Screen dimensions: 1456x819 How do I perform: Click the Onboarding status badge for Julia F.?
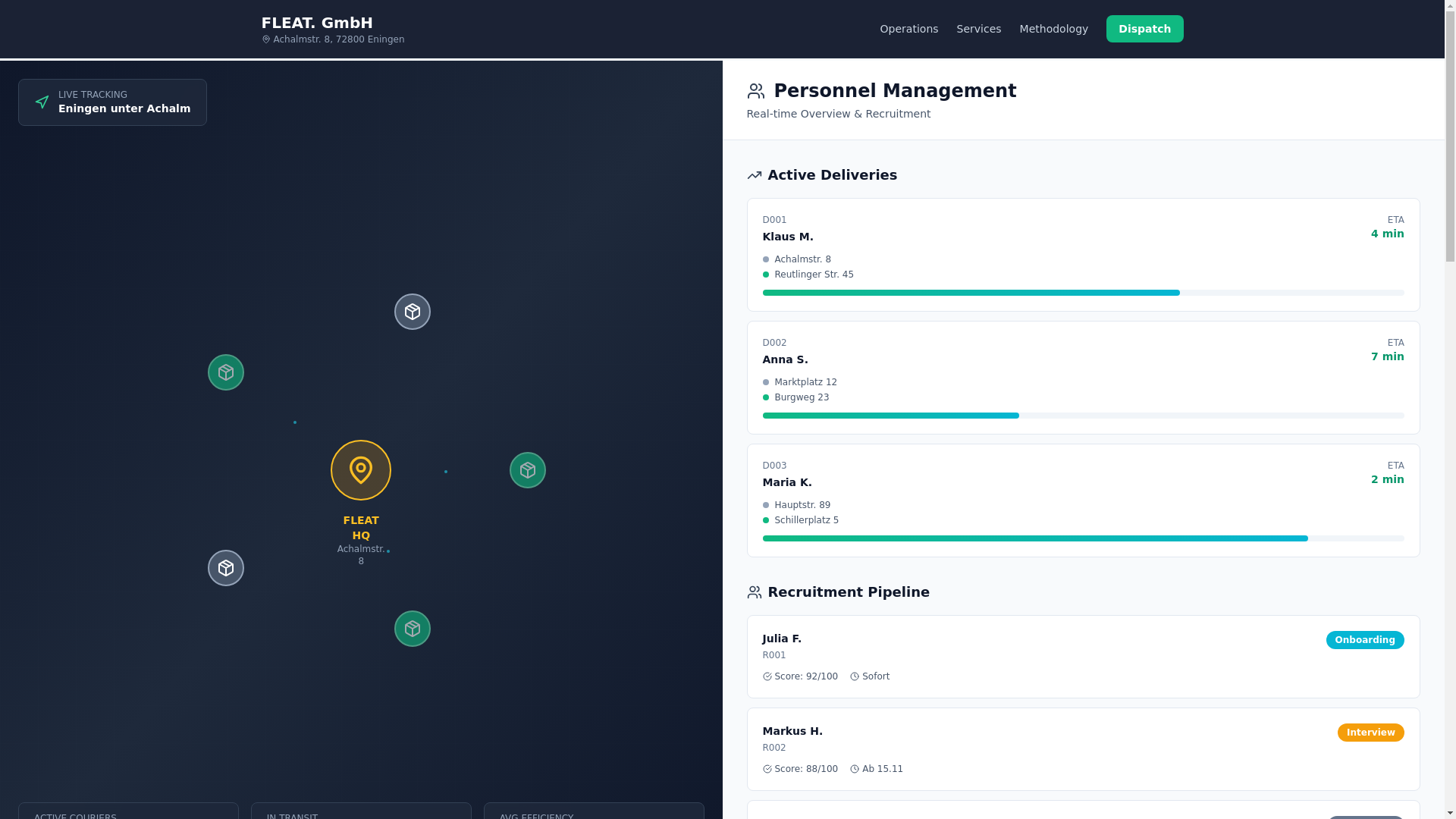point(1365,640)
